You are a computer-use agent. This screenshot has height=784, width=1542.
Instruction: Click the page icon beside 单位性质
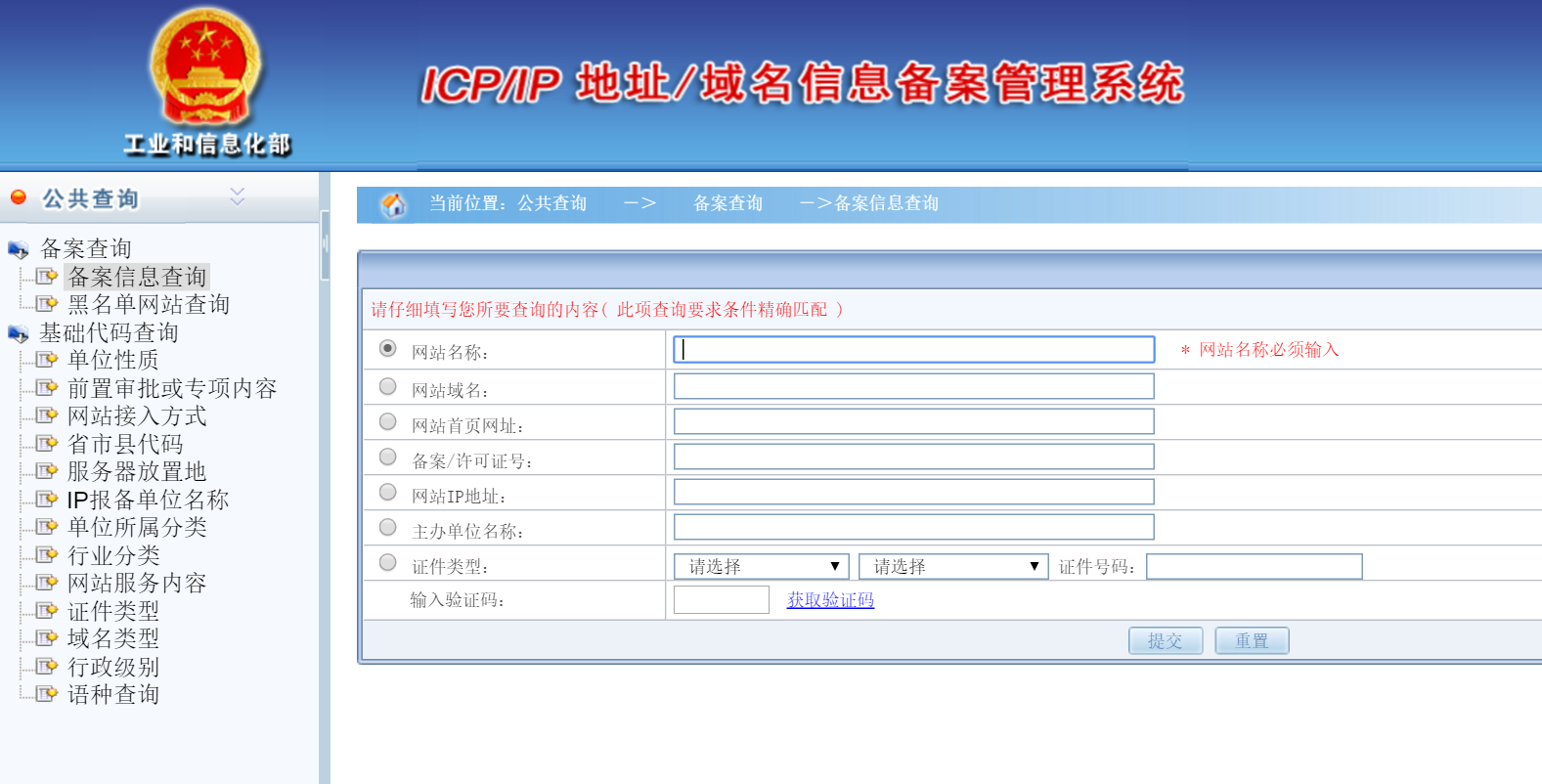[x=47, y=360]
